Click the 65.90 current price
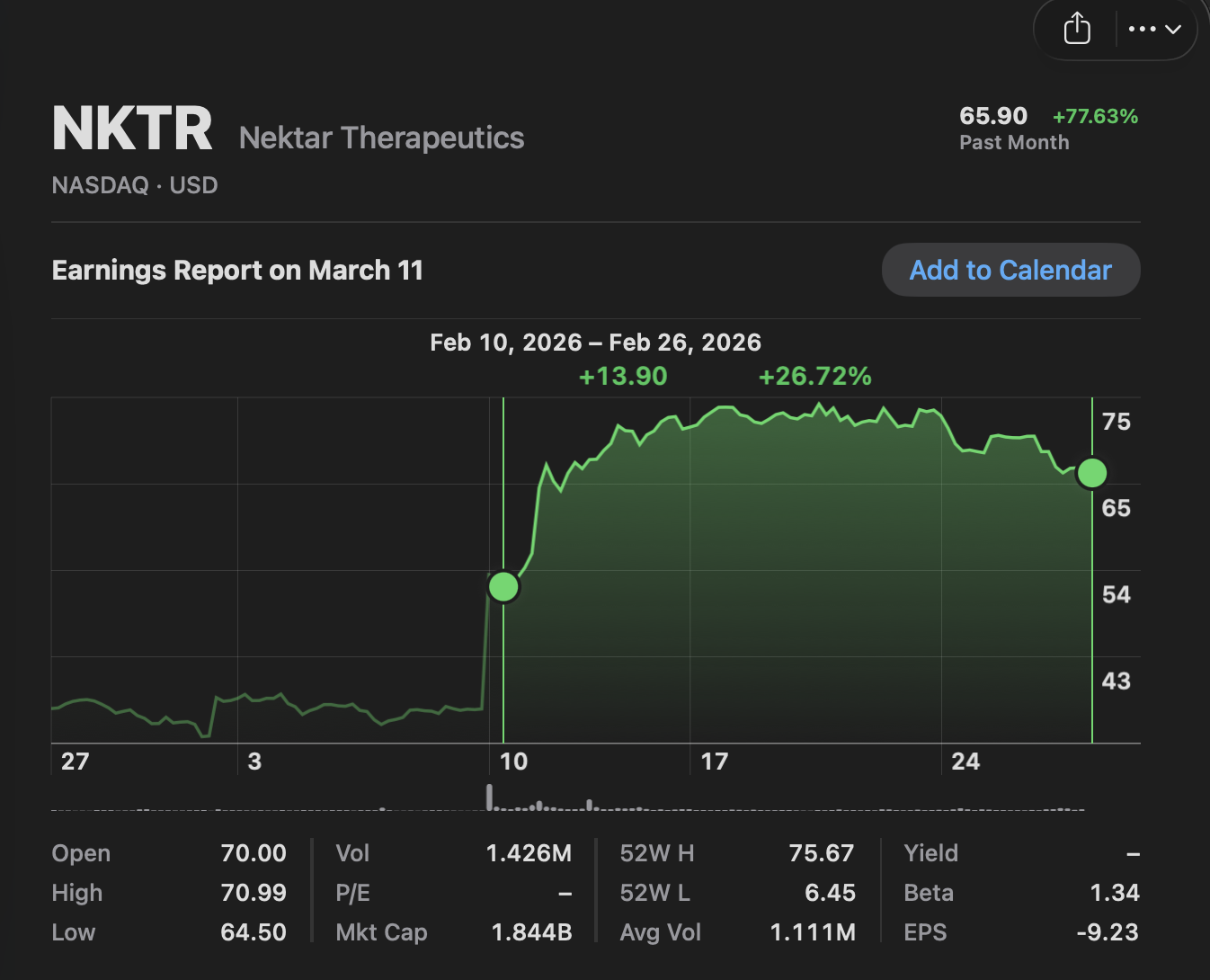This screenshot has height=980, width=1210. click(x=993, y=116)
